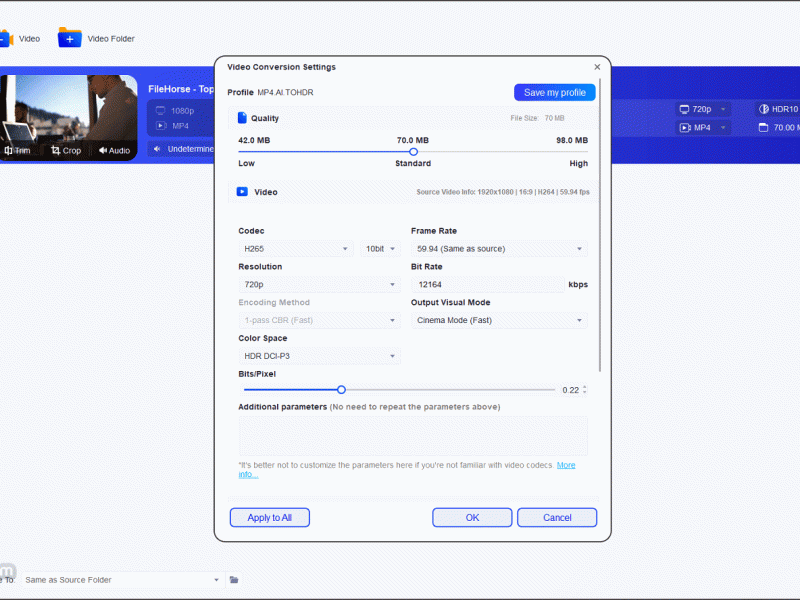Confirm settings with the OK button
800x600 pixels.
472,517
